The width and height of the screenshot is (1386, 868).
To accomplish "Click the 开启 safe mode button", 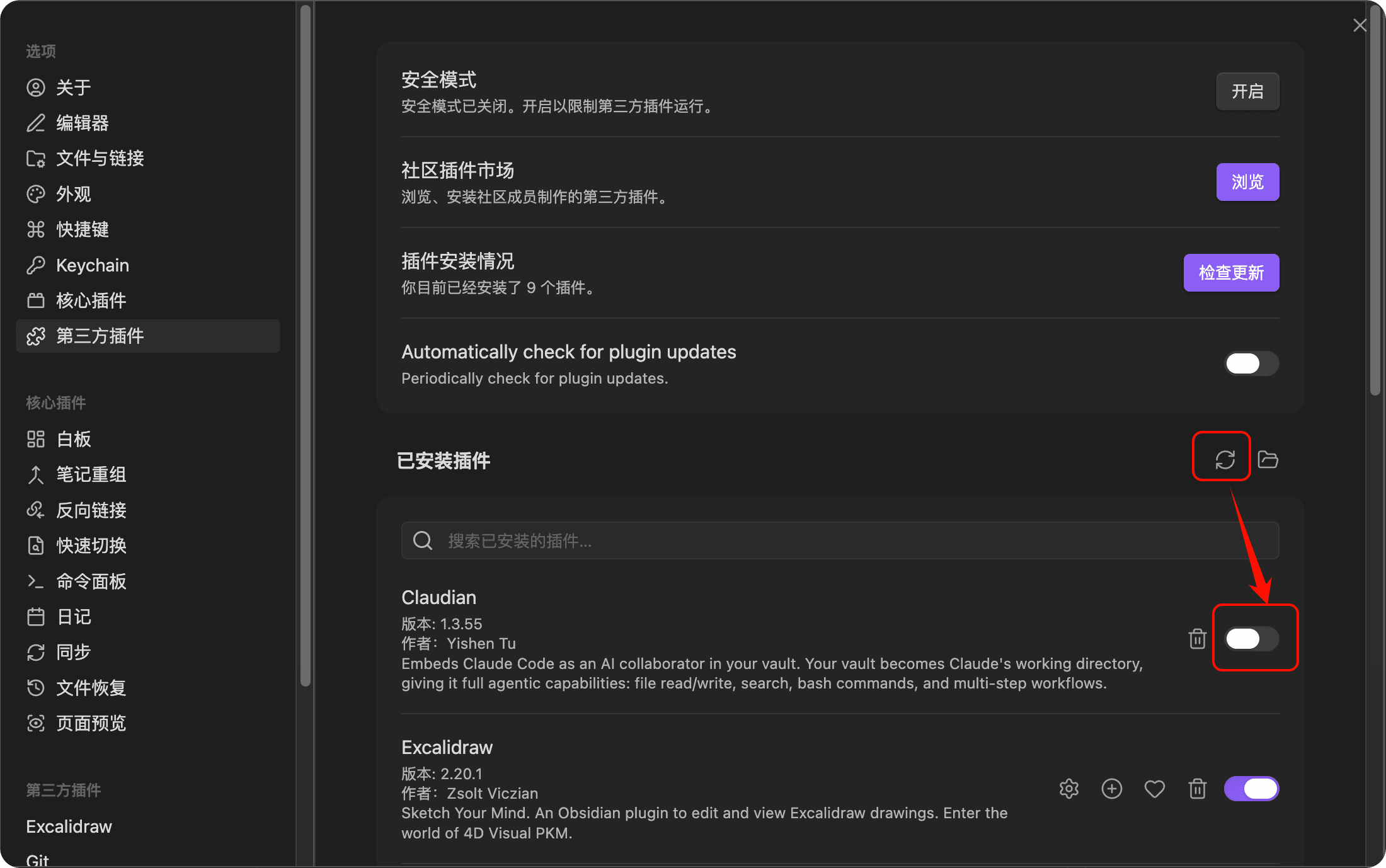I will pyautogui.click(x=1247, y=91).
